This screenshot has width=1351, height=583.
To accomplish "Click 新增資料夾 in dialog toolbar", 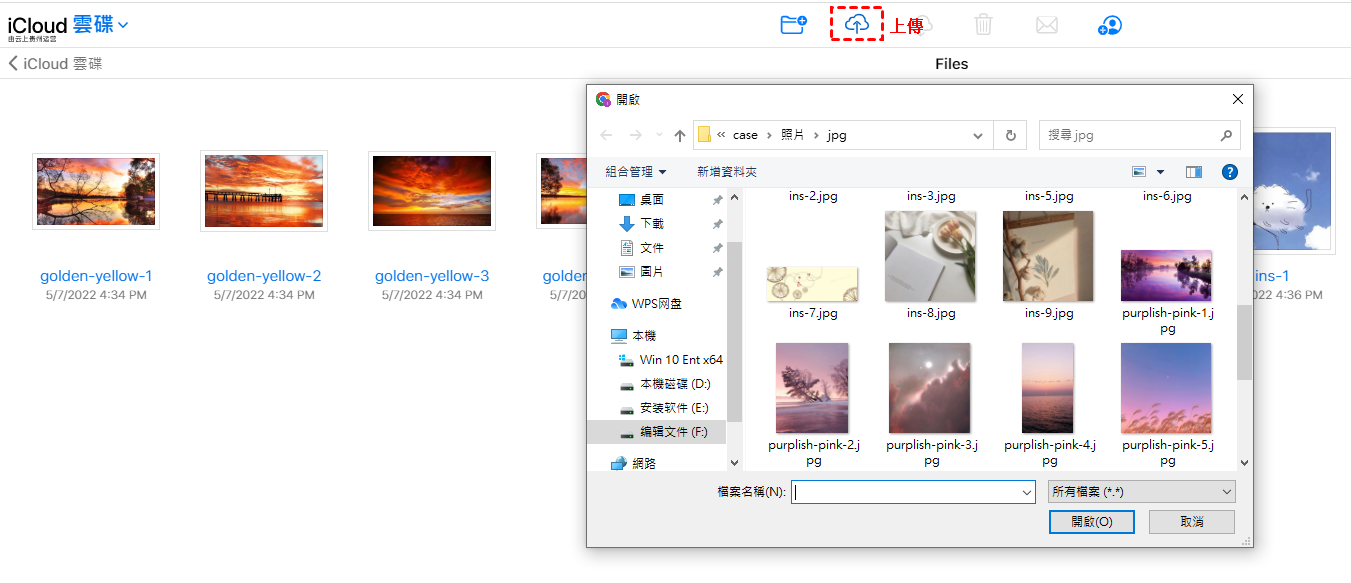I will click(727, 172).
